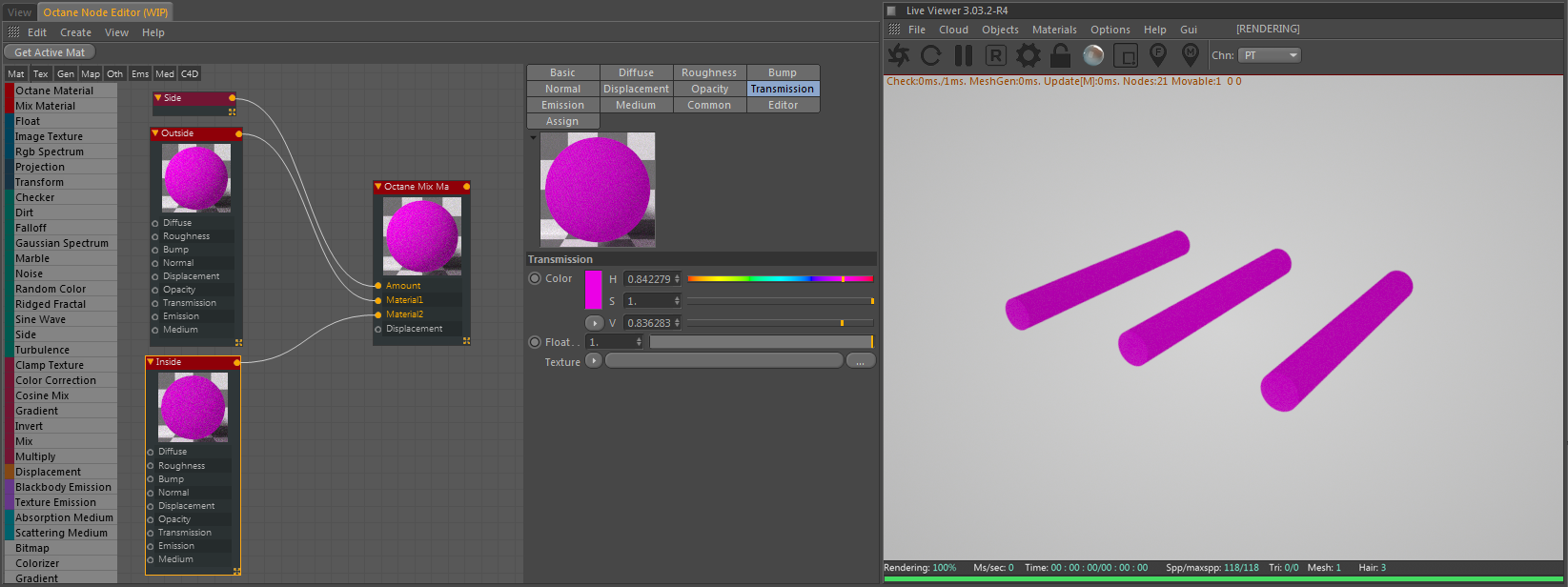
Task: Open the Chn PT channel dropdown
Action: coord(1270,55)
